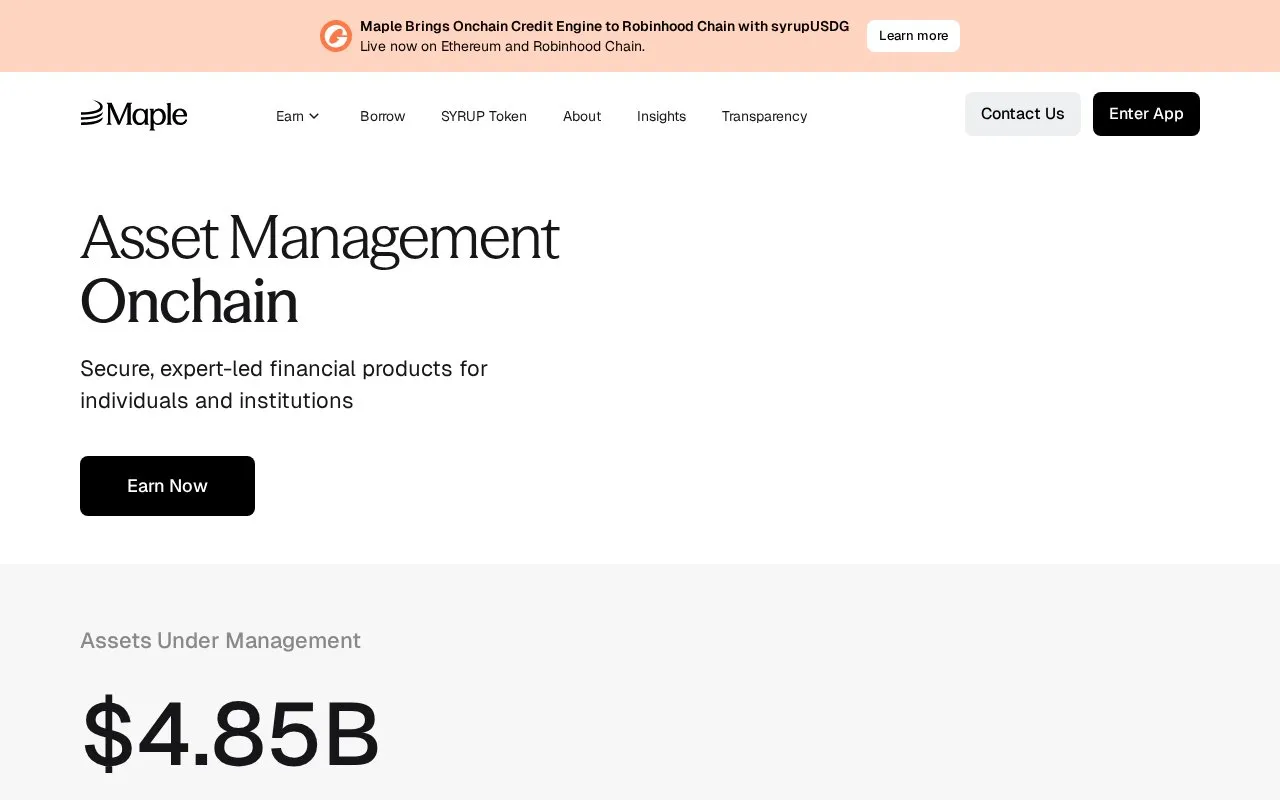Expand the Earn dropdown chevron

click(x=314, y=116)
